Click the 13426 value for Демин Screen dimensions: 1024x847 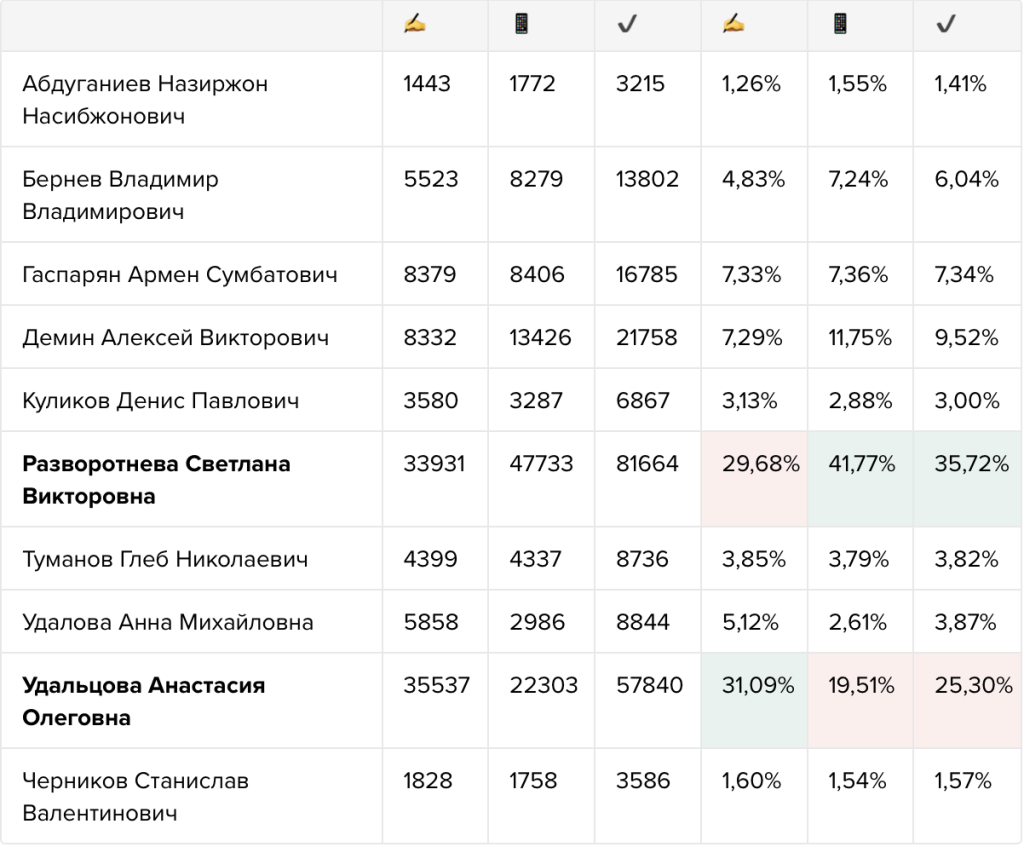pos(540,338)
